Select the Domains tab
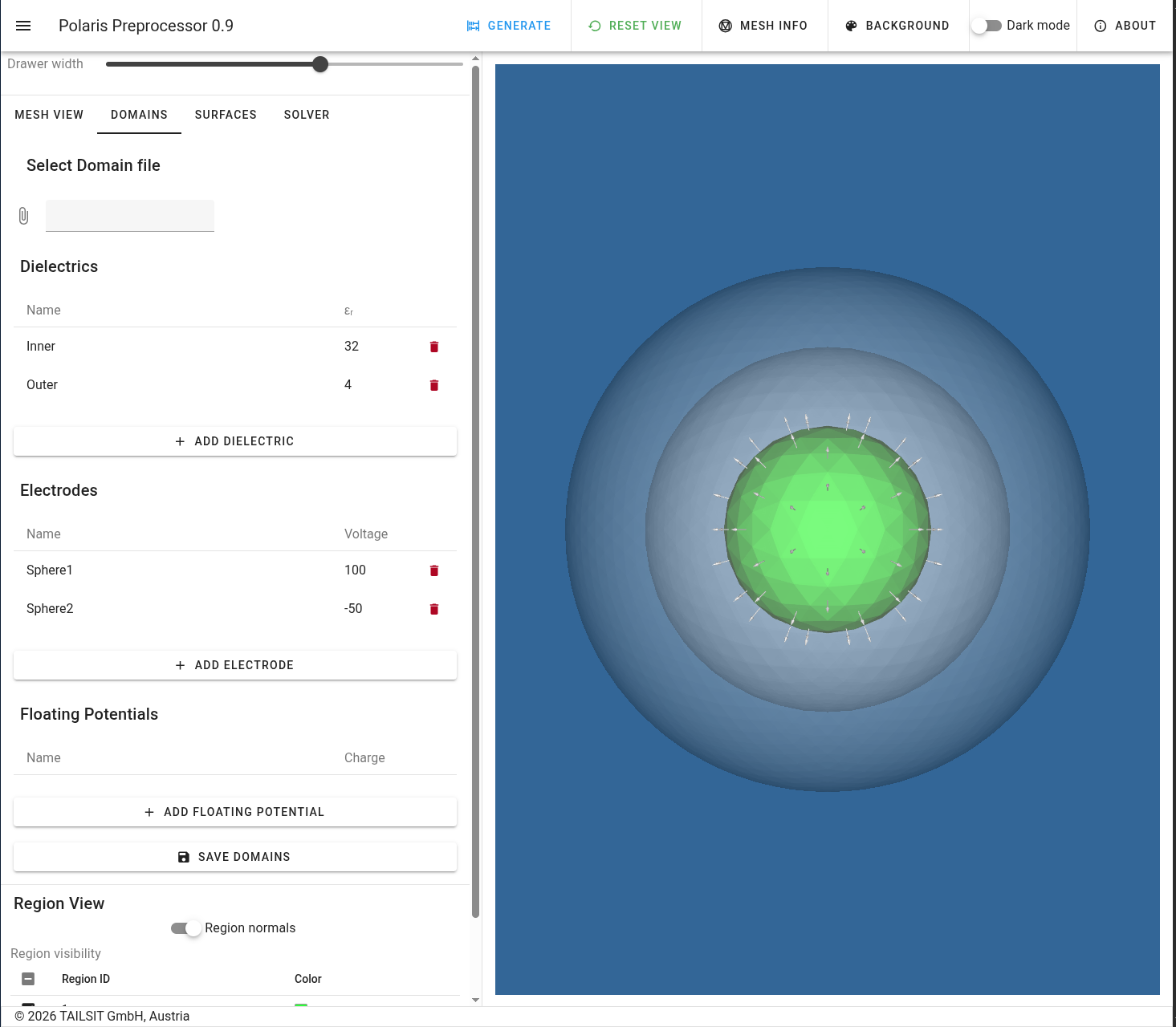Image resolution: width=1176 pixels, height=1027 pixels. 139,115
